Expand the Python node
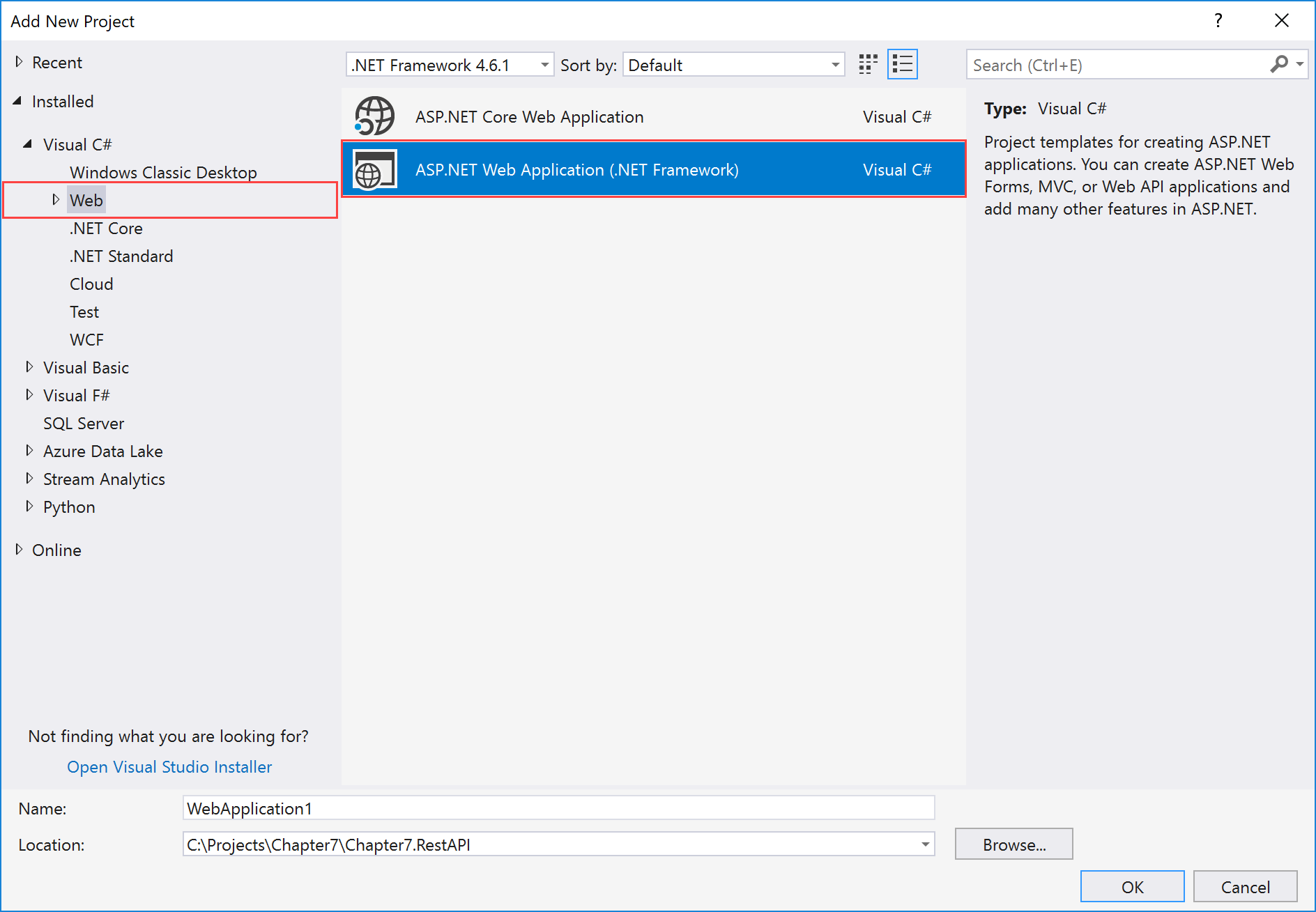The height and width of the screenshot is (912, 1316). (29, 506)
